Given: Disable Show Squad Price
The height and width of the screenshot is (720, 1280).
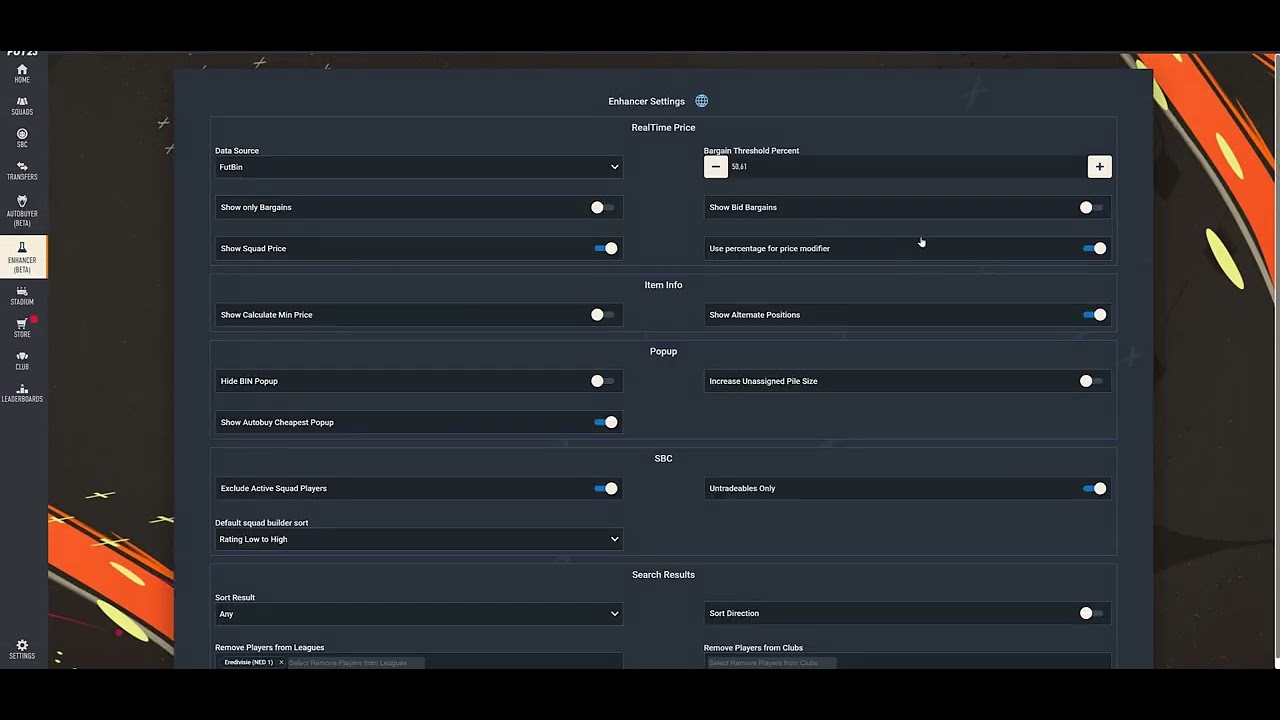Looking at the screenshot, I should pyautogui.click(x=606, y=248).
